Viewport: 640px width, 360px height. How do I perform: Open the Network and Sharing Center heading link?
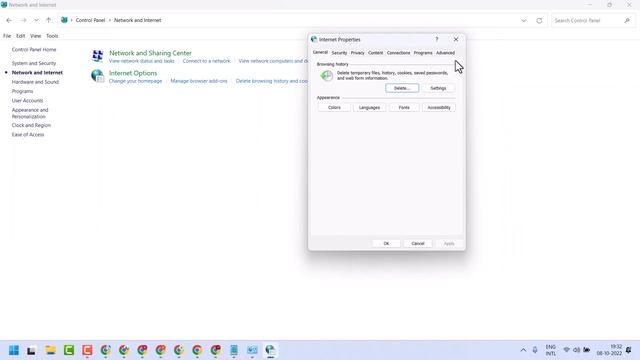coord(150,53)
